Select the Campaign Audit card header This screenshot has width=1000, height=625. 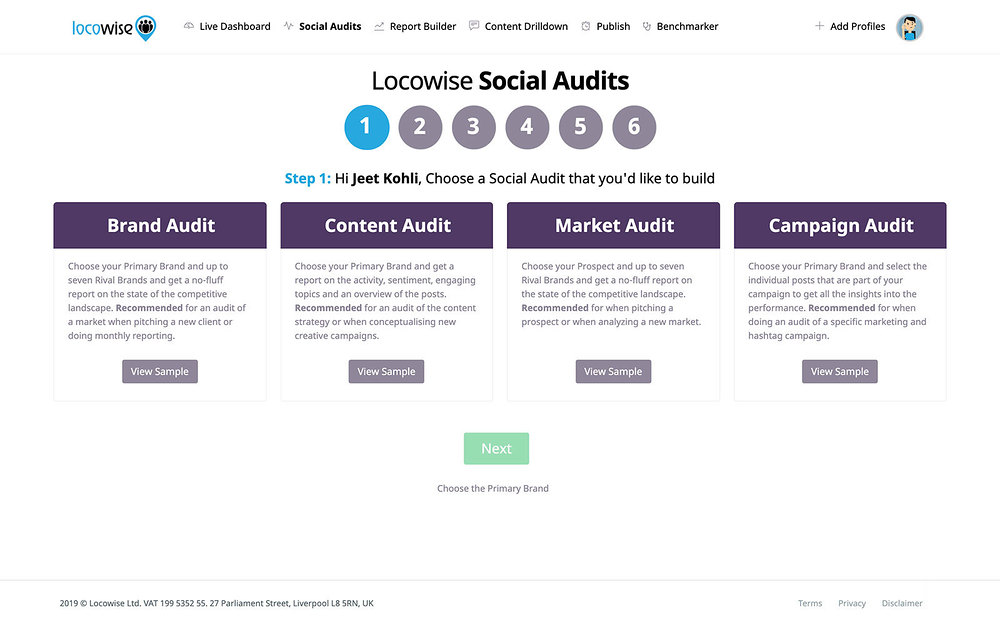pyautogui.click(x=841, y=225)
